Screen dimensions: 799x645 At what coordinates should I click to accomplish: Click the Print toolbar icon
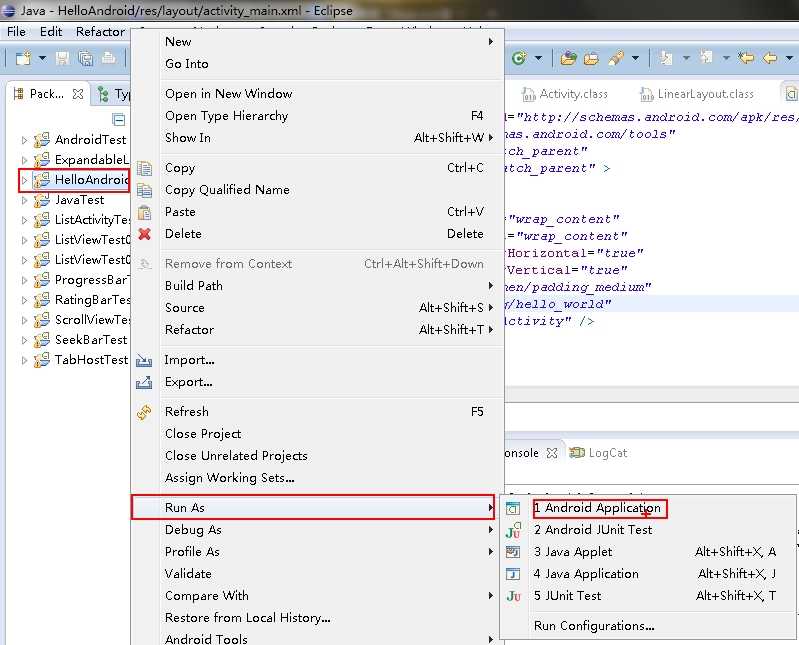point(108,58)
